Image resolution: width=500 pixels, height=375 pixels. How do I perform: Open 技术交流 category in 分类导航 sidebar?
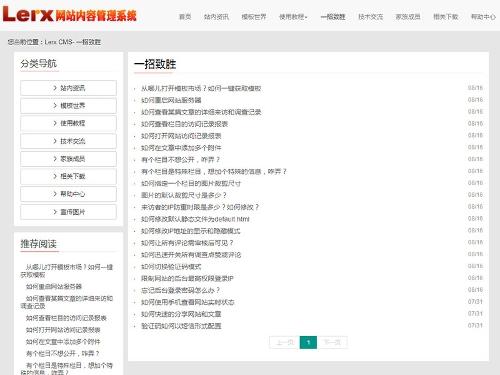pyautogui.click(x=68, y=141)
